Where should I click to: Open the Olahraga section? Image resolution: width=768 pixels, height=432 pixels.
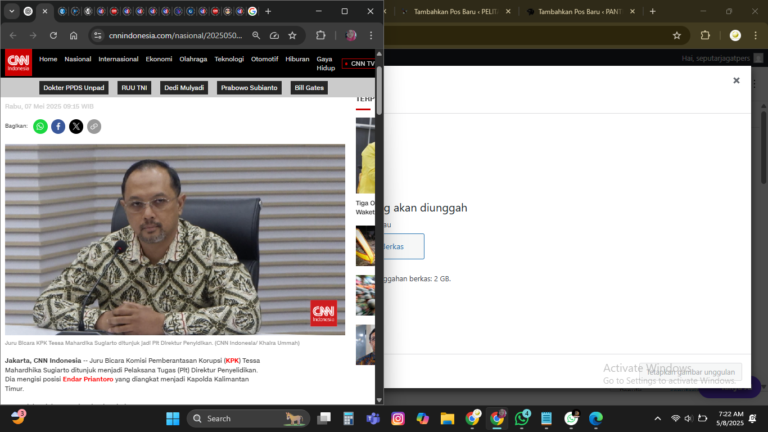tap(193, 59)
